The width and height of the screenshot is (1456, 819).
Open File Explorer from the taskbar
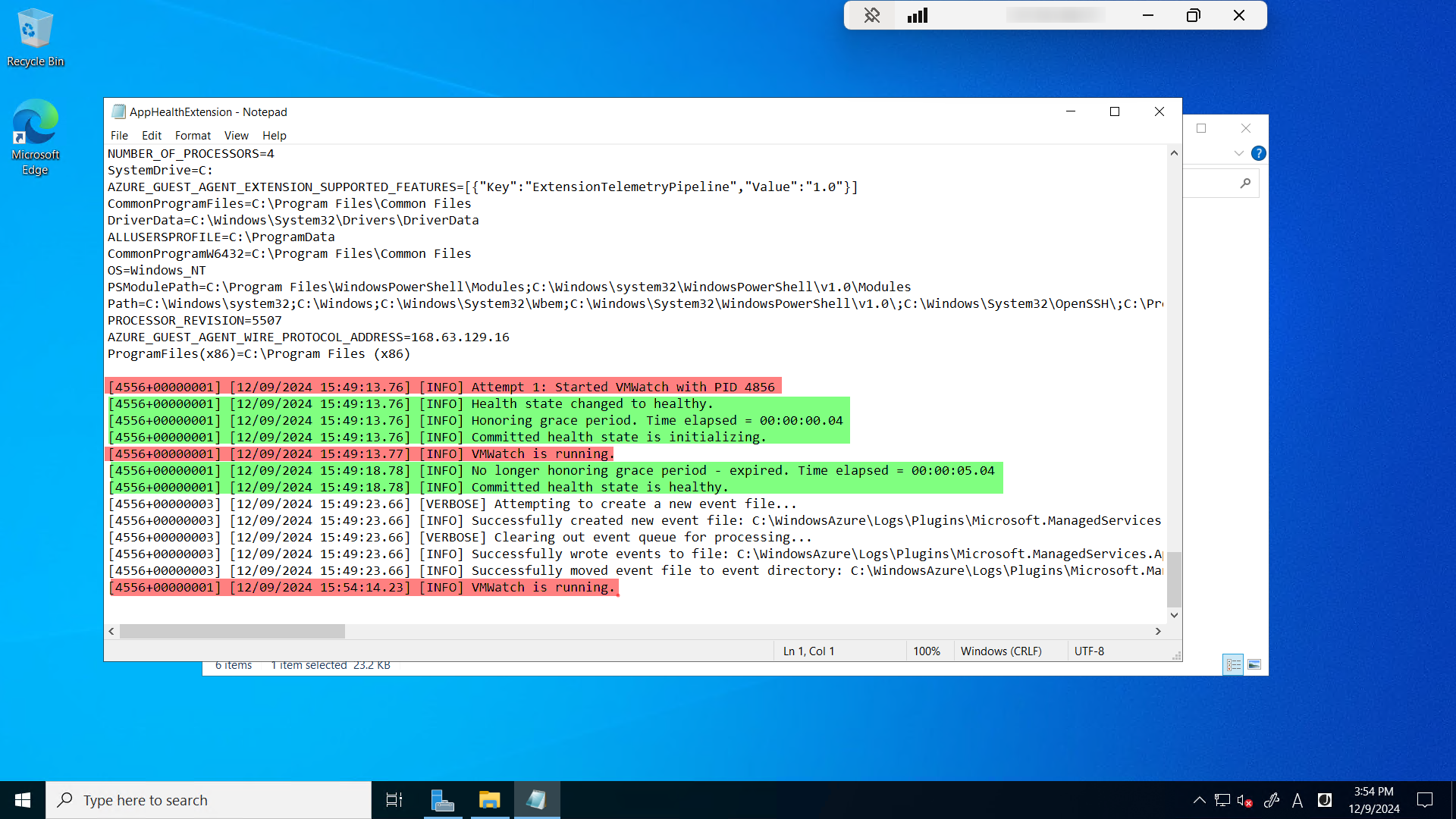tap(489, 800)
